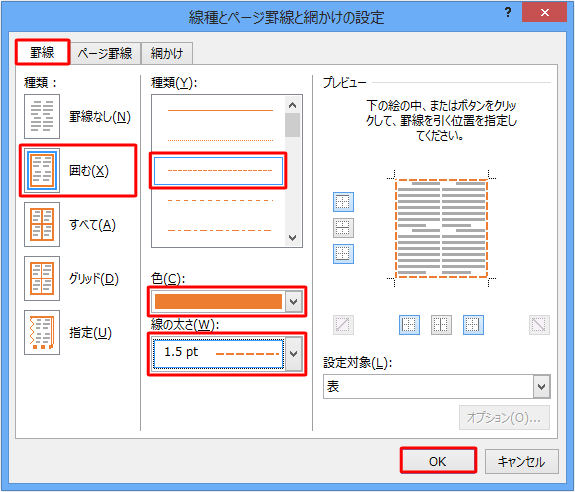
Task: Select the グリッド (grid) border setting icon
Action: [42, 278]
